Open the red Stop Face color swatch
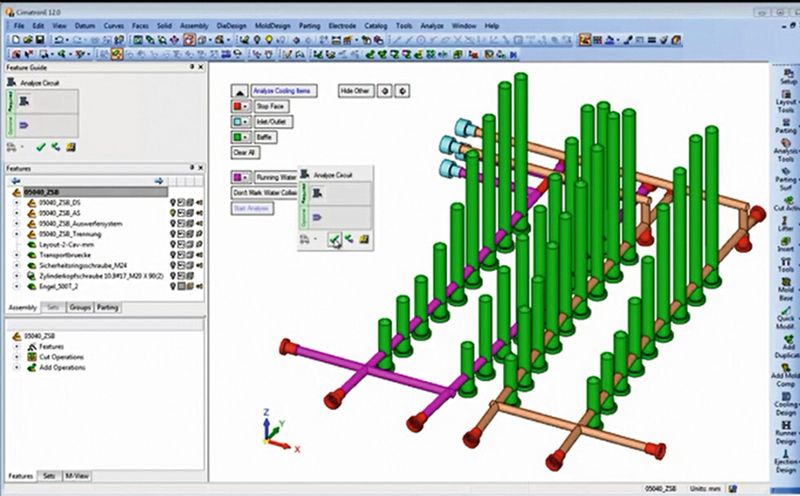This screenshot has width=800, height=496. tap(241, 106)
